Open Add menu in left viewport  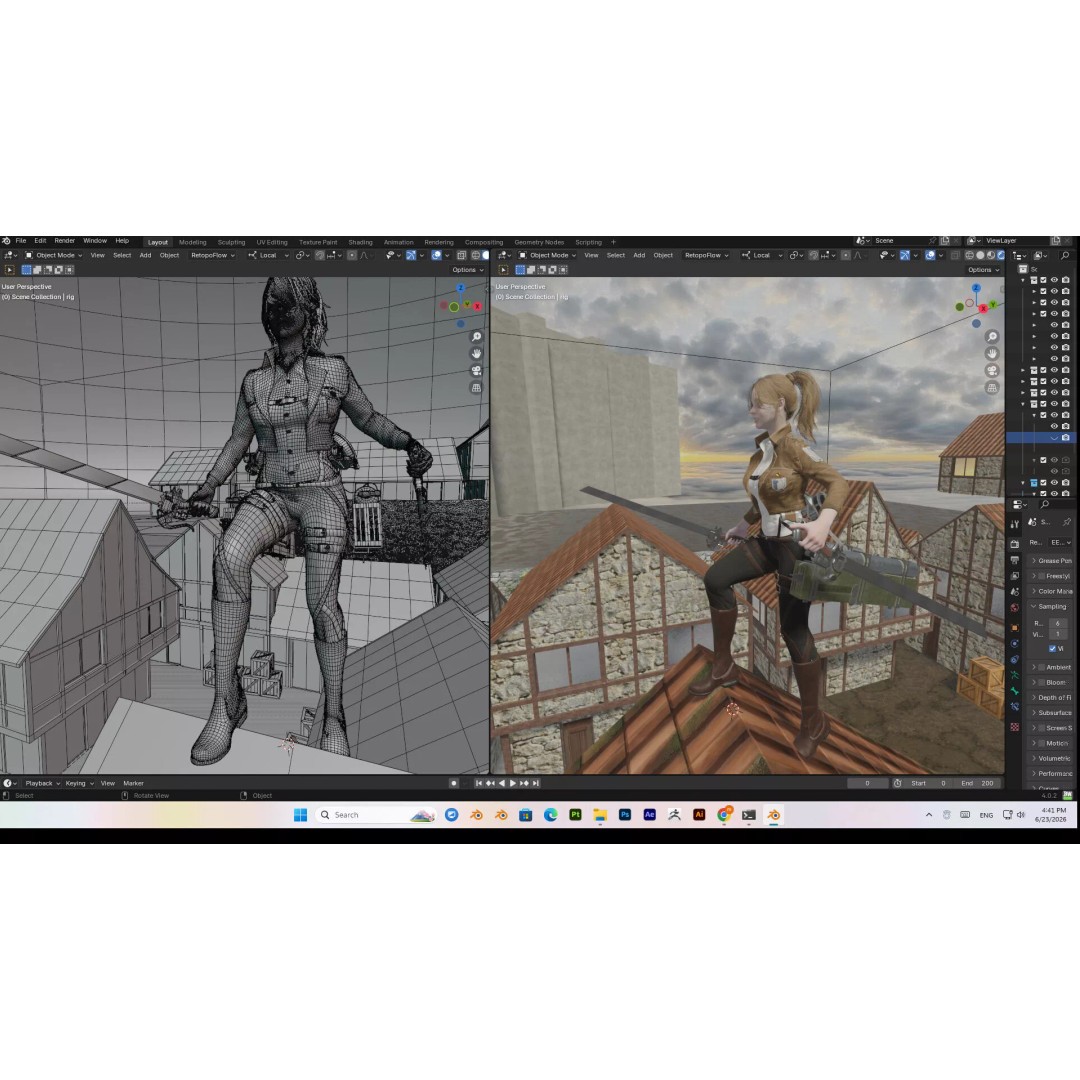(x=145, y=255)
